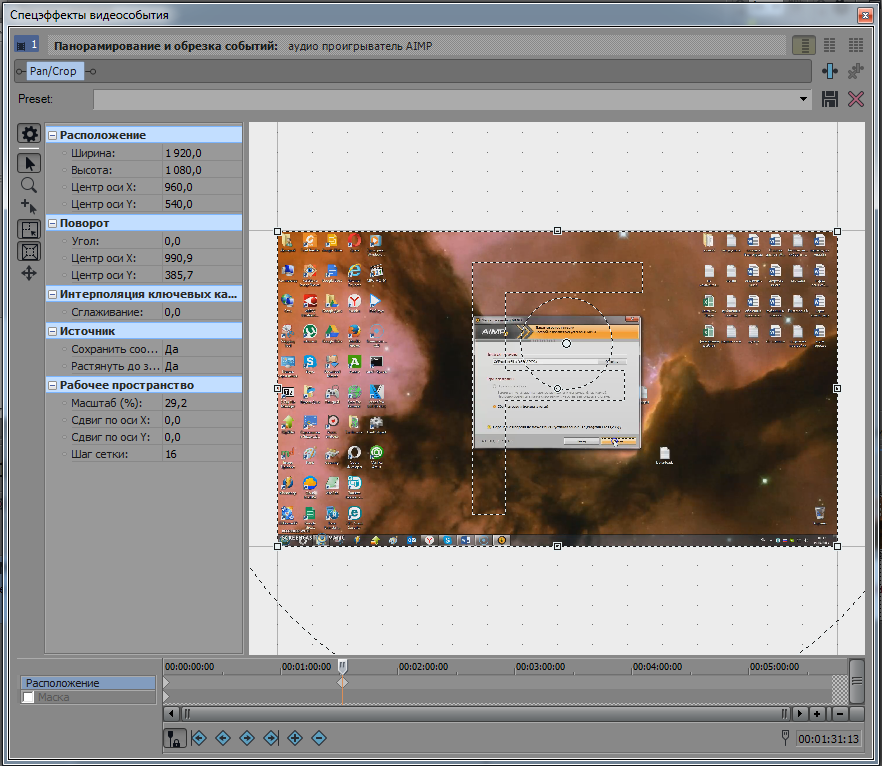Edit Угол rotation value
This screenshot has width=882, height=766.
pyautogui.click(x=202, y=241)
